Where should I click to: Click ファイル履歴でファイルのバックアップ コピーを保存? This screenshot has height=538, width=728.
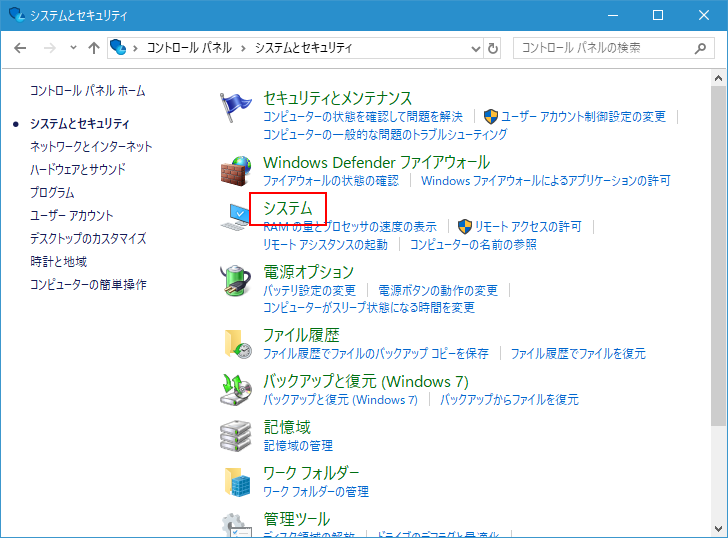[376, 354]
